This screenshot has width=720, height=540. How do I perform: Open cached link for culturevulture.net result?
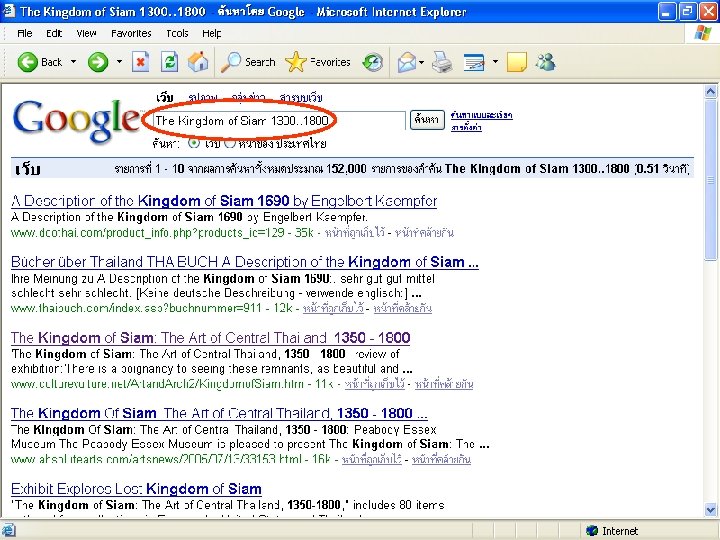374,384
